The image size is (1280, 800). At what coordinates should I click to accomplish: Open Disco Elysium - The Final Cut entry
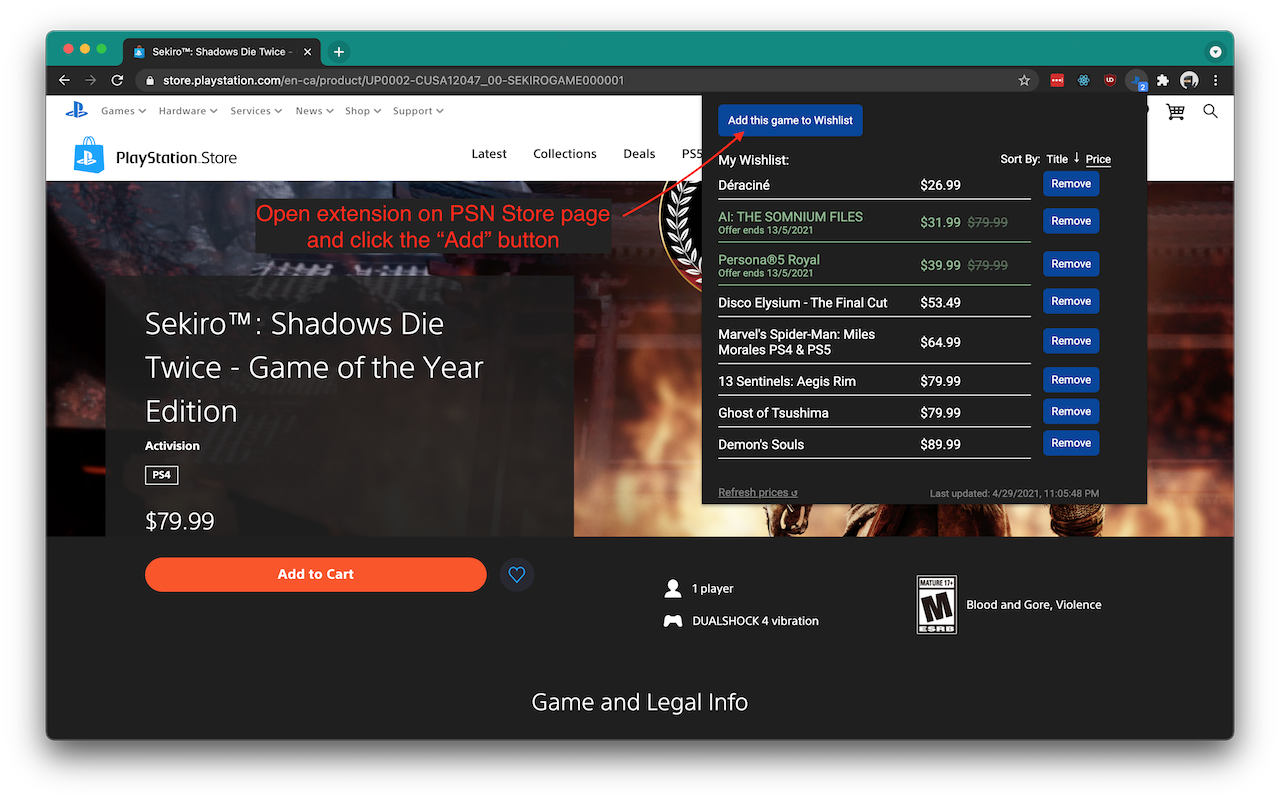[x=803, y=302]
